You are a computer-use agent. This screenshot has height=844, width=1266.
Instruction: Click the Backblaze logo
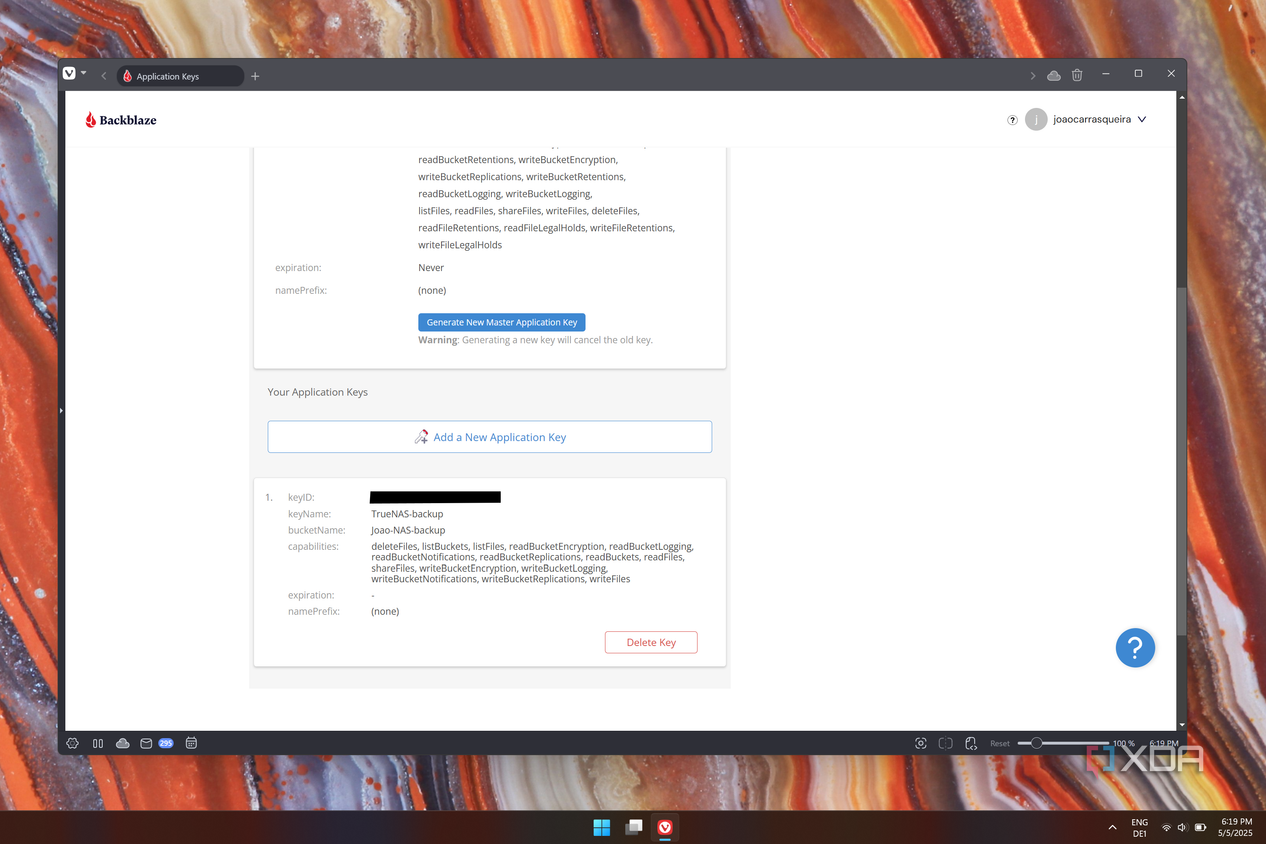pyautogui.click(x=121, y=120)
